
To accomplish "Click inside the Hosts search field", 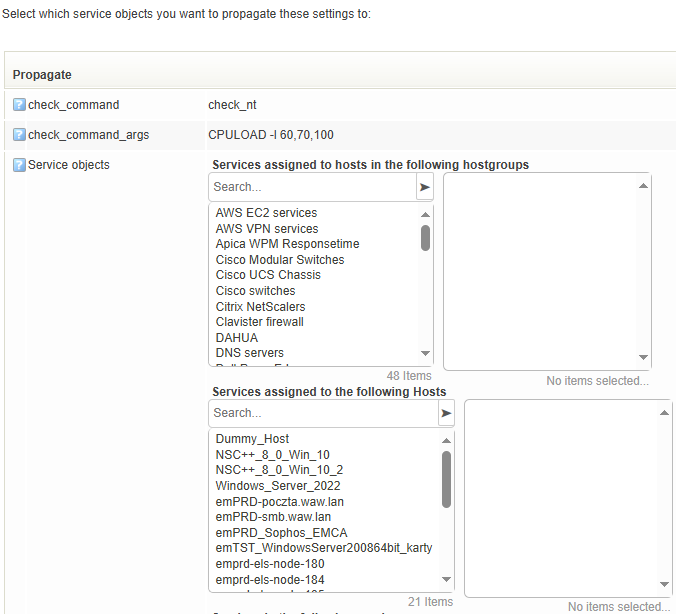I will [x=322, y=413].
